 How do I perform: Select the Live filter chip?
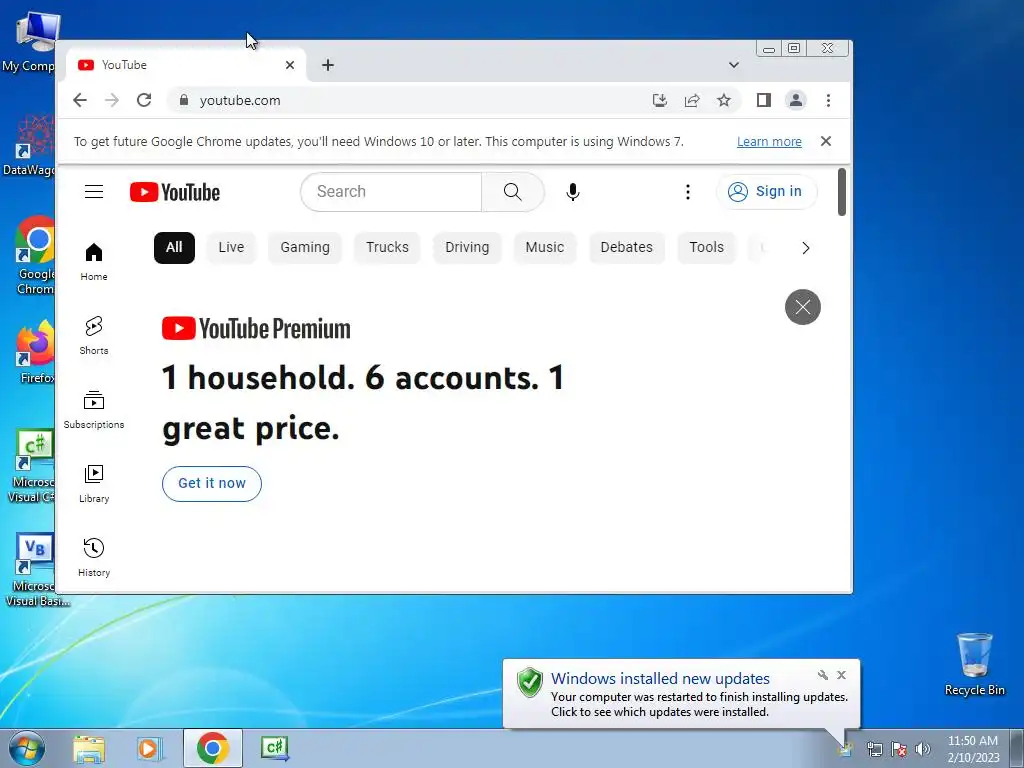click(231, 248)
